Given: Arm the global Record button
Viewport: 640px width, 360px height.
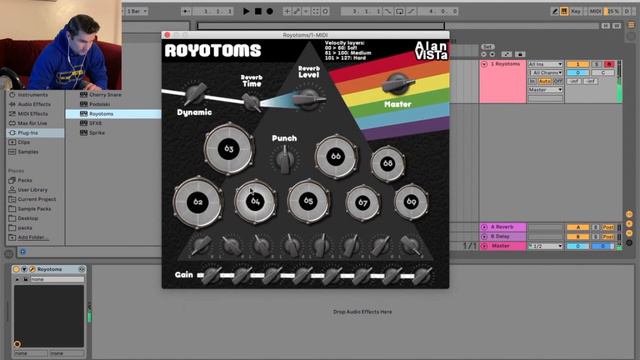Looking at the screenshot, I should tap(270, 11).
